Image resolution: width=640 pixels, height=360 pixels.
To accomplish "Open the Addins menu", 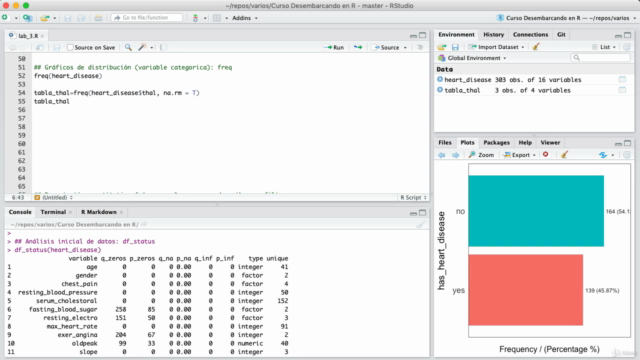I will click(244, 18).
